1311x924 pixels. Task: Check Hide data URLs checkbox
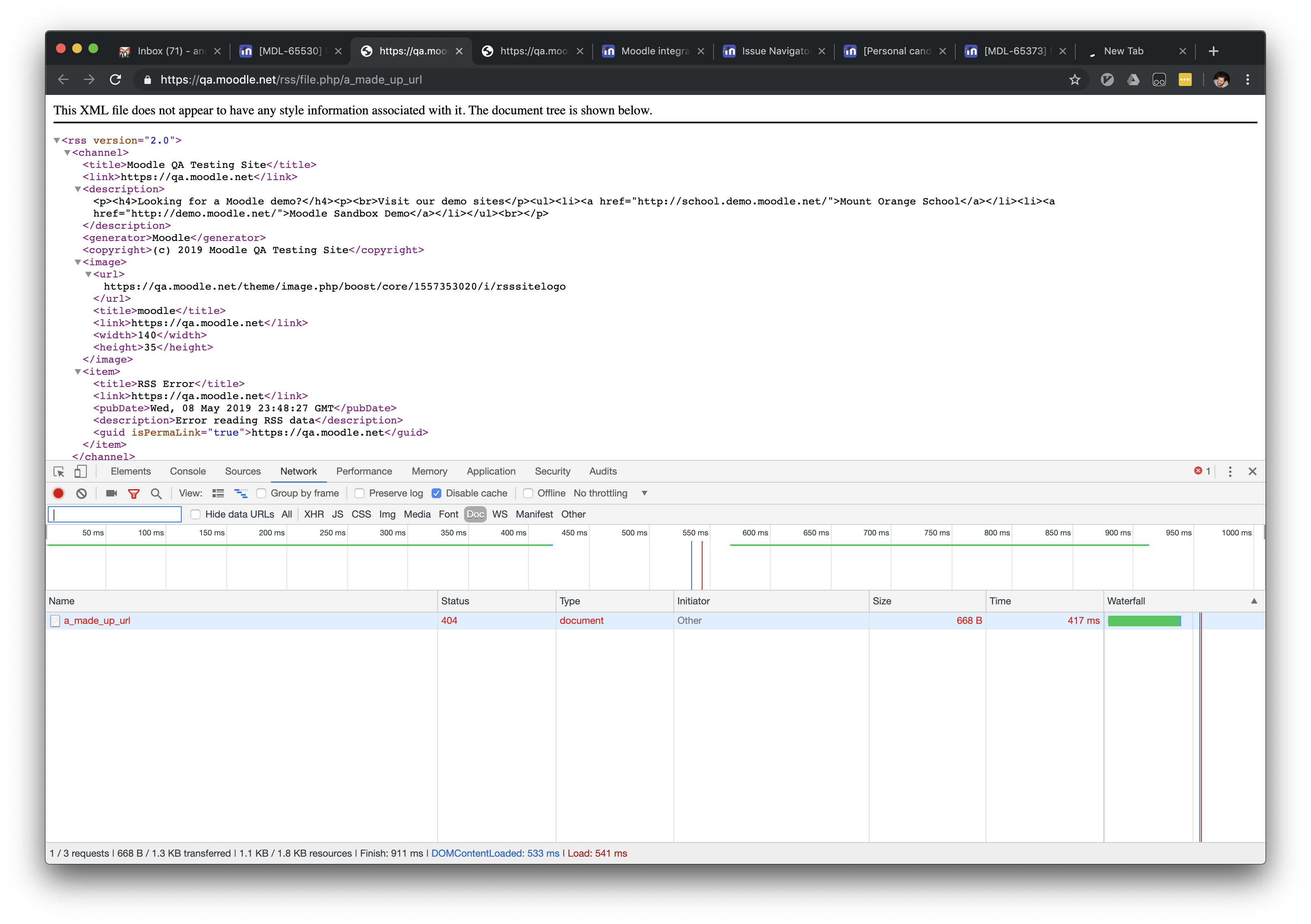196,515
